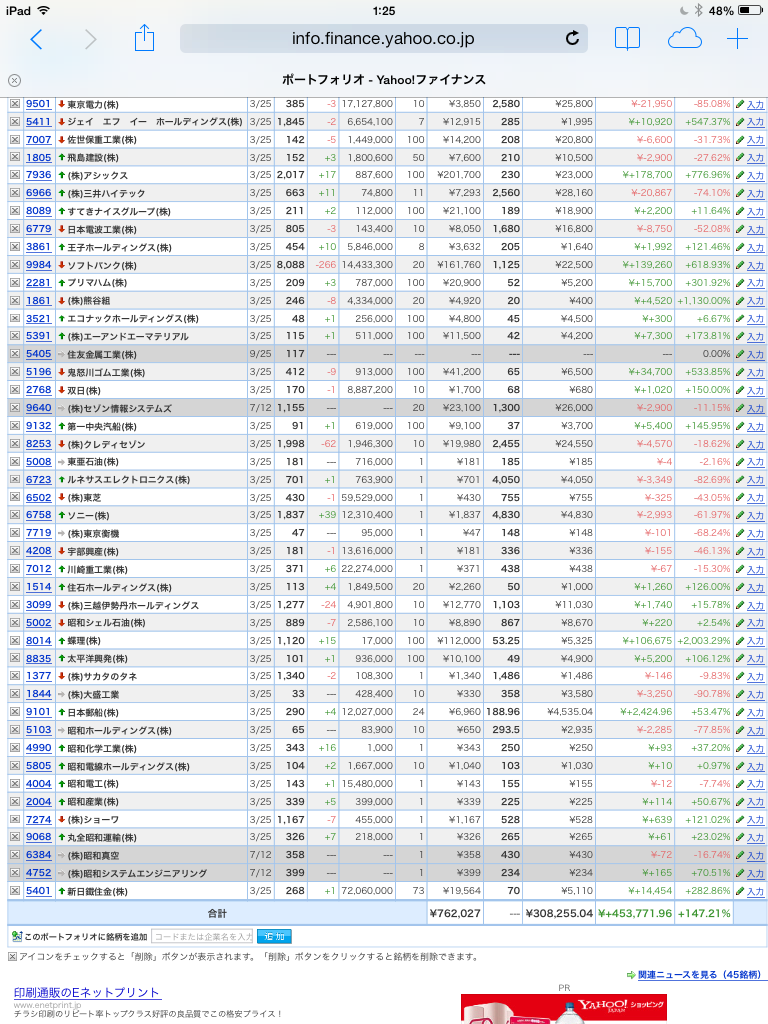Check iPad battery 48% indicator

[x=735, y=10]
